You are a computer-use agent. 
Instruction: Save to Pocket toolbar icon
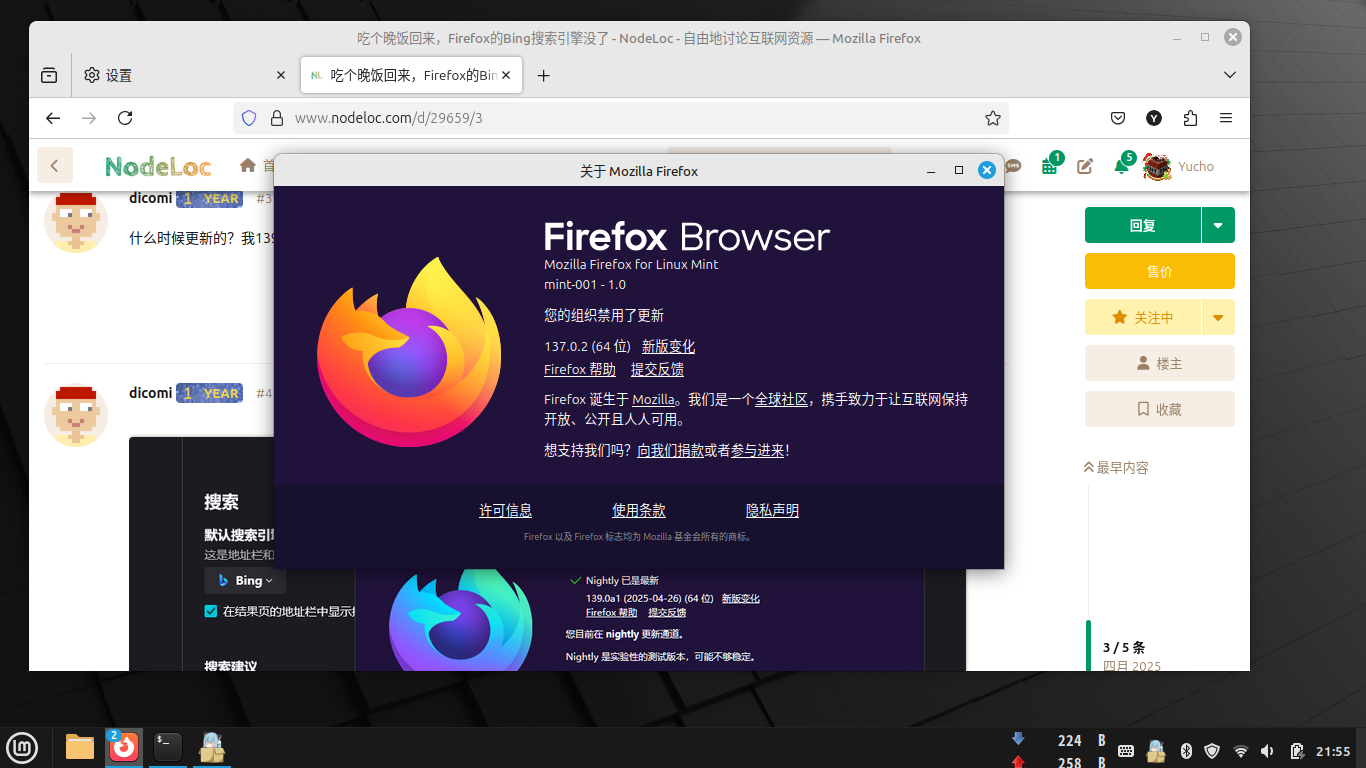pos(1119,118)
